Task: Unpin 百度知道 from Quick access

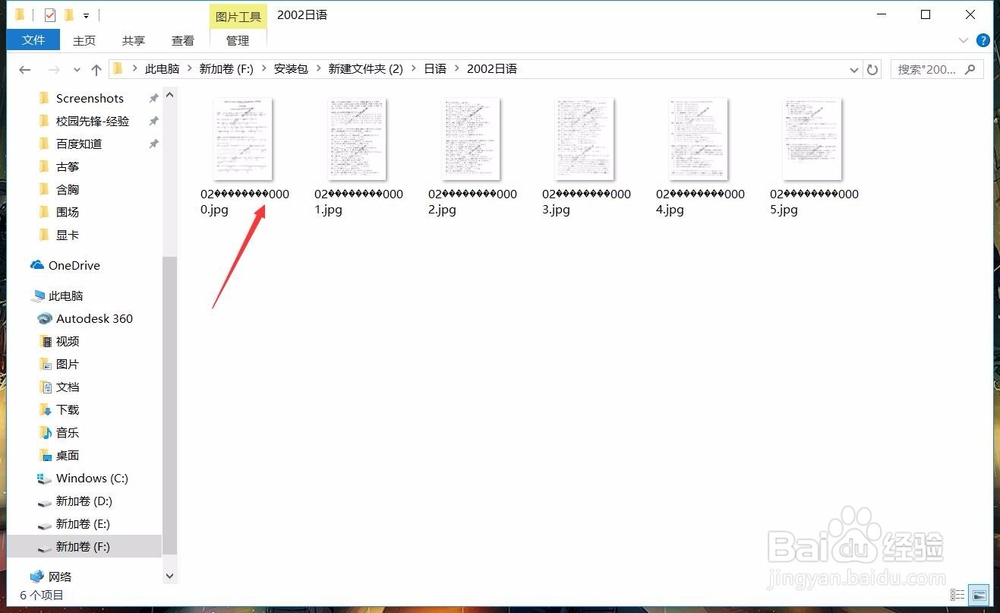Action: point(154,143)
